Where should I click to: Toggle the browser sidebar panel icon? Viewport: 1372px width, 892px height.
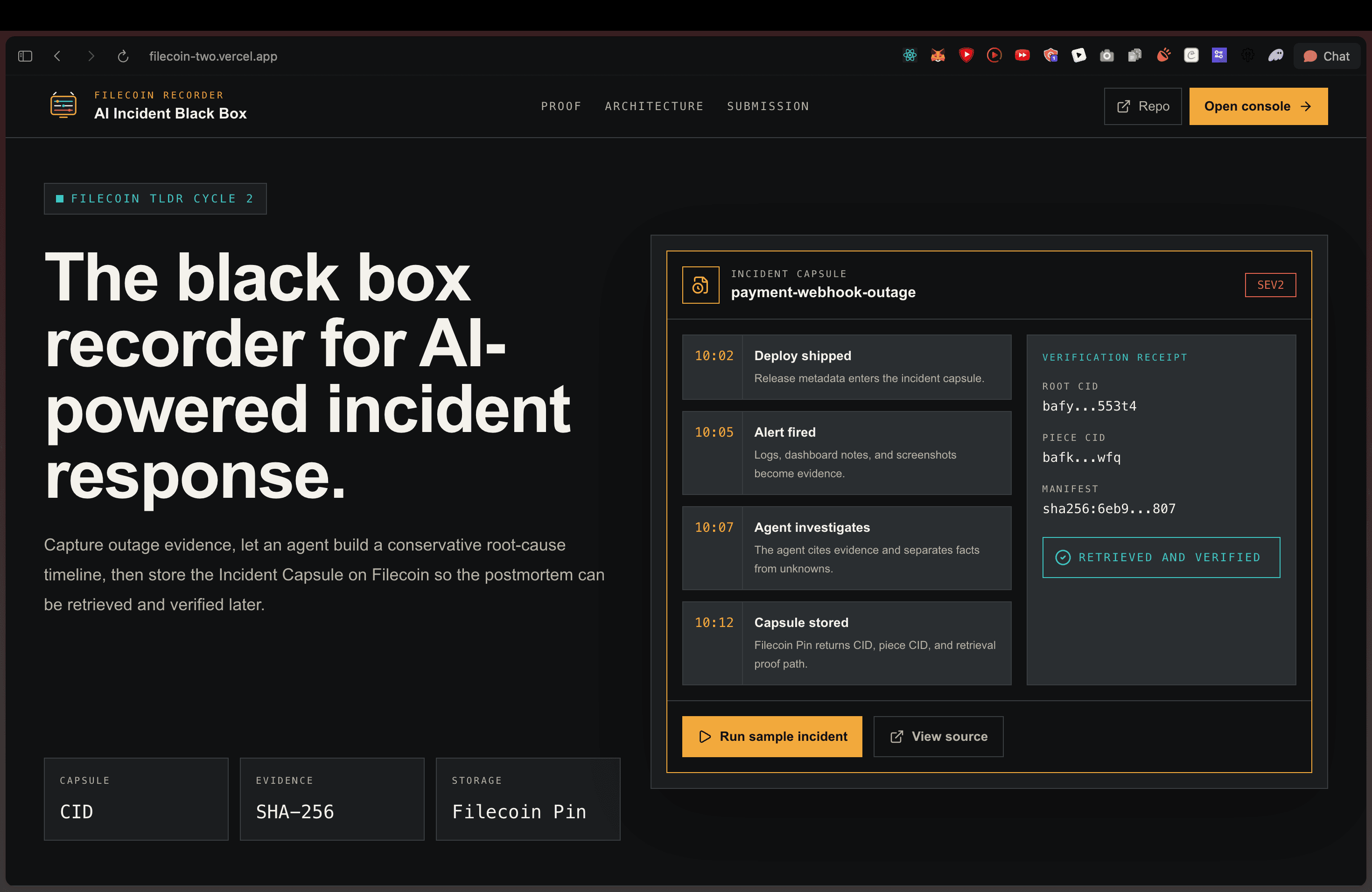[25, 56]
